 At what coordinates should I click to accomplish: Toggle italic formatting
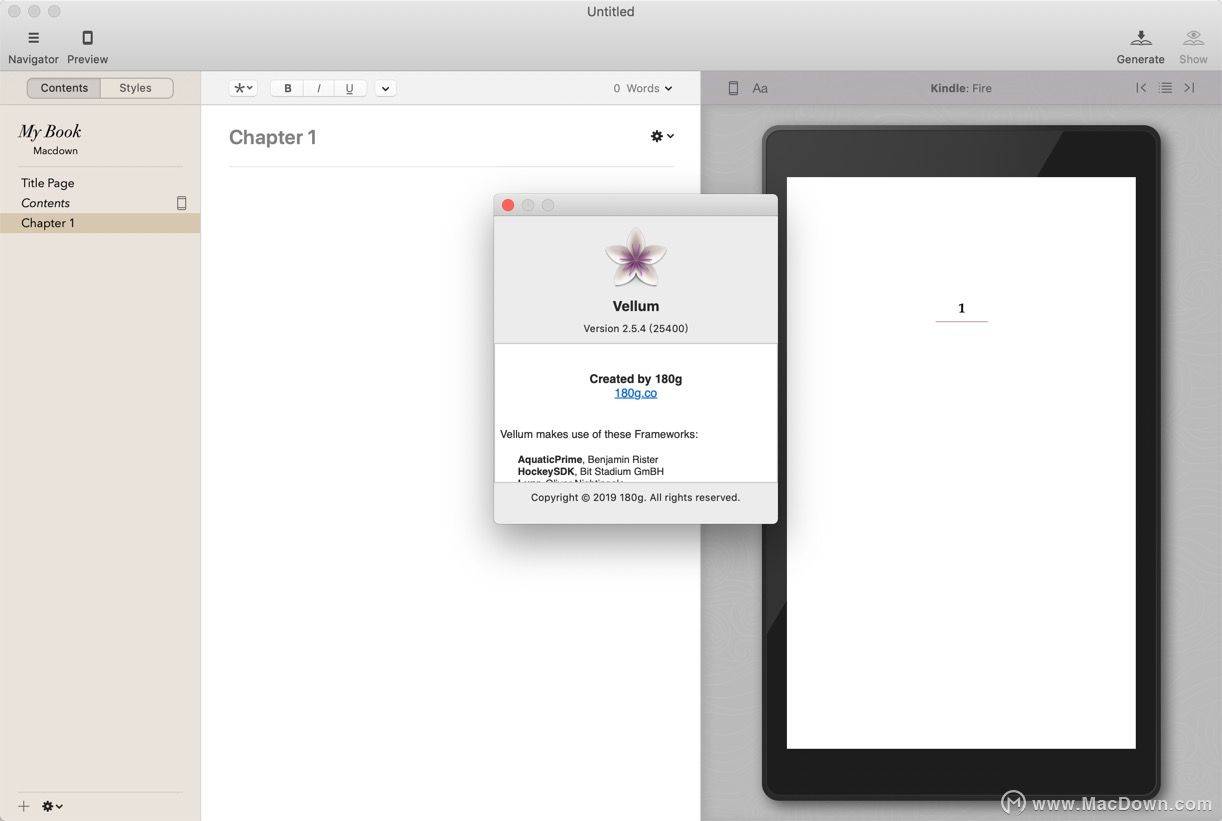pyautogui.click(x=319, y=88)
